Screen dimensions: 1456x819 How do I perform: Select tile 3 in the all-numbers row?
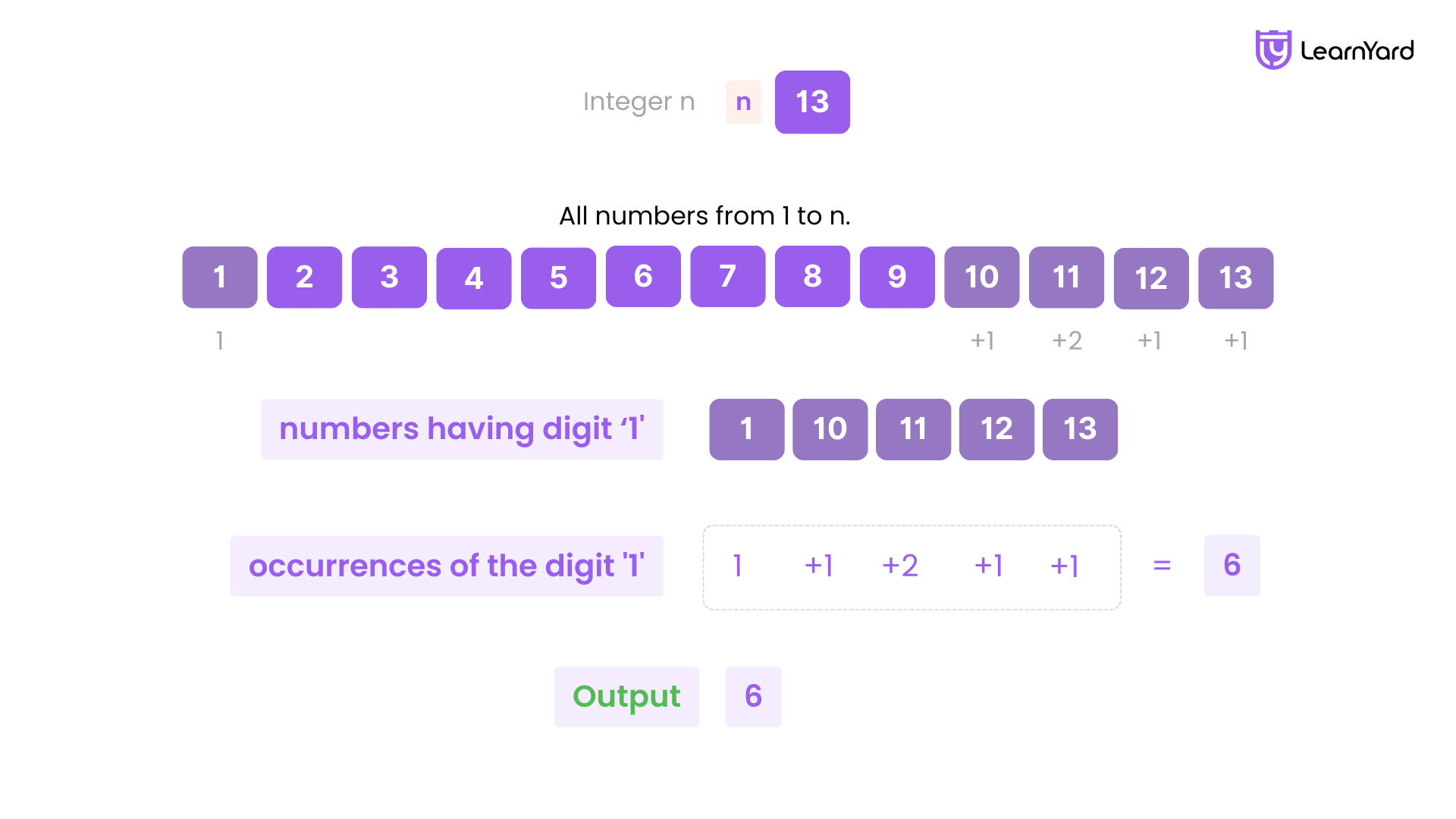tap(389, 278)
